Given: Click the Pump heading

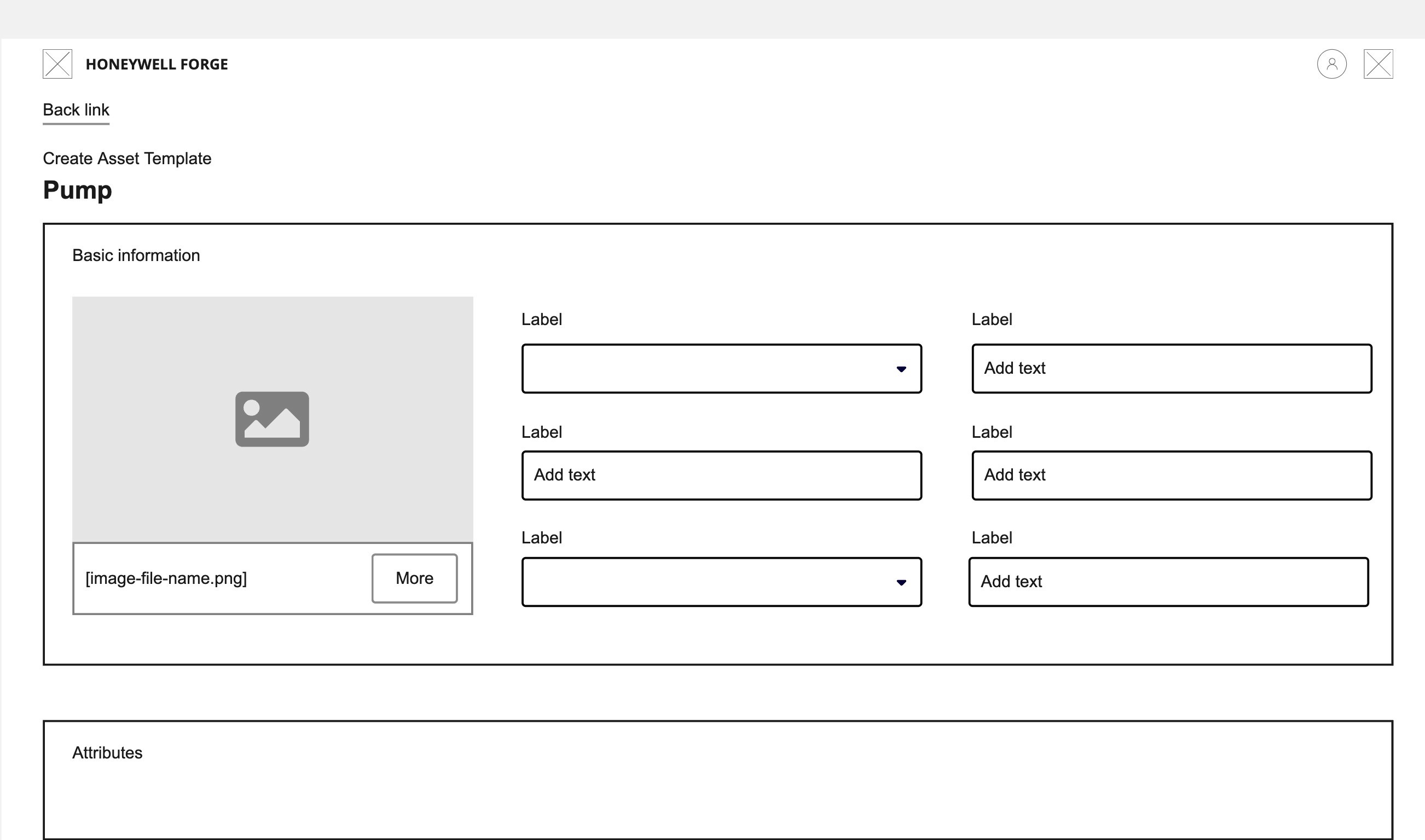Looking at the screenshot, I should [x=78, y=190].
